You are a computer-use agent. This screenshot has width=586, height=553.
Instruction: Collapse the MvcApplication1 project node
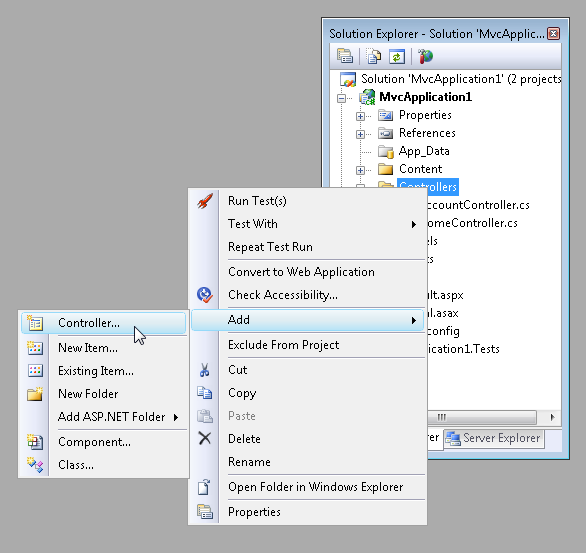point(341,98)
